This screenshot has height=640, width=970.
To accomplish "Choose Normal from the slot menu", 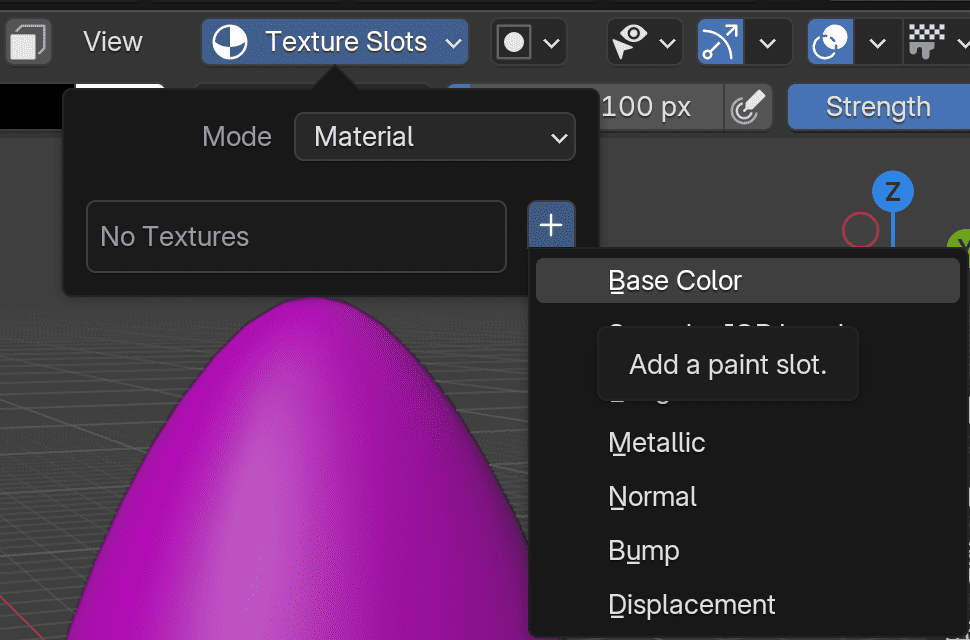I will [747, 497].
